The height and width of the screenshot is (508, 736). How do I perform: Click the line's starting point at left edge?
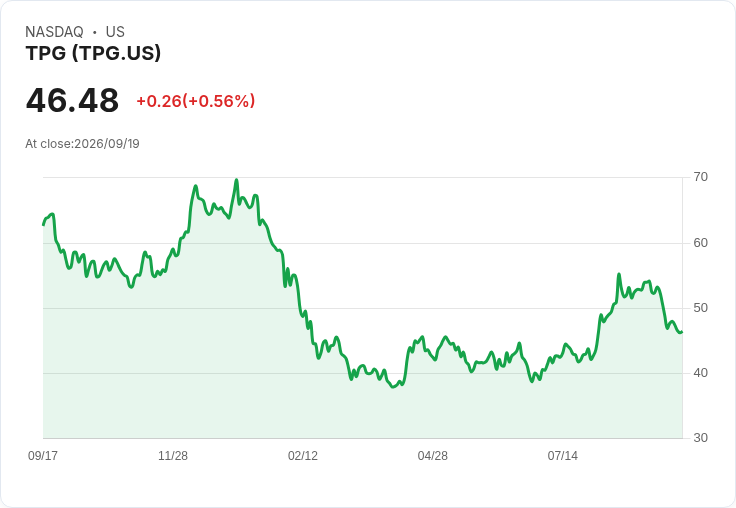tap(44, 225)
